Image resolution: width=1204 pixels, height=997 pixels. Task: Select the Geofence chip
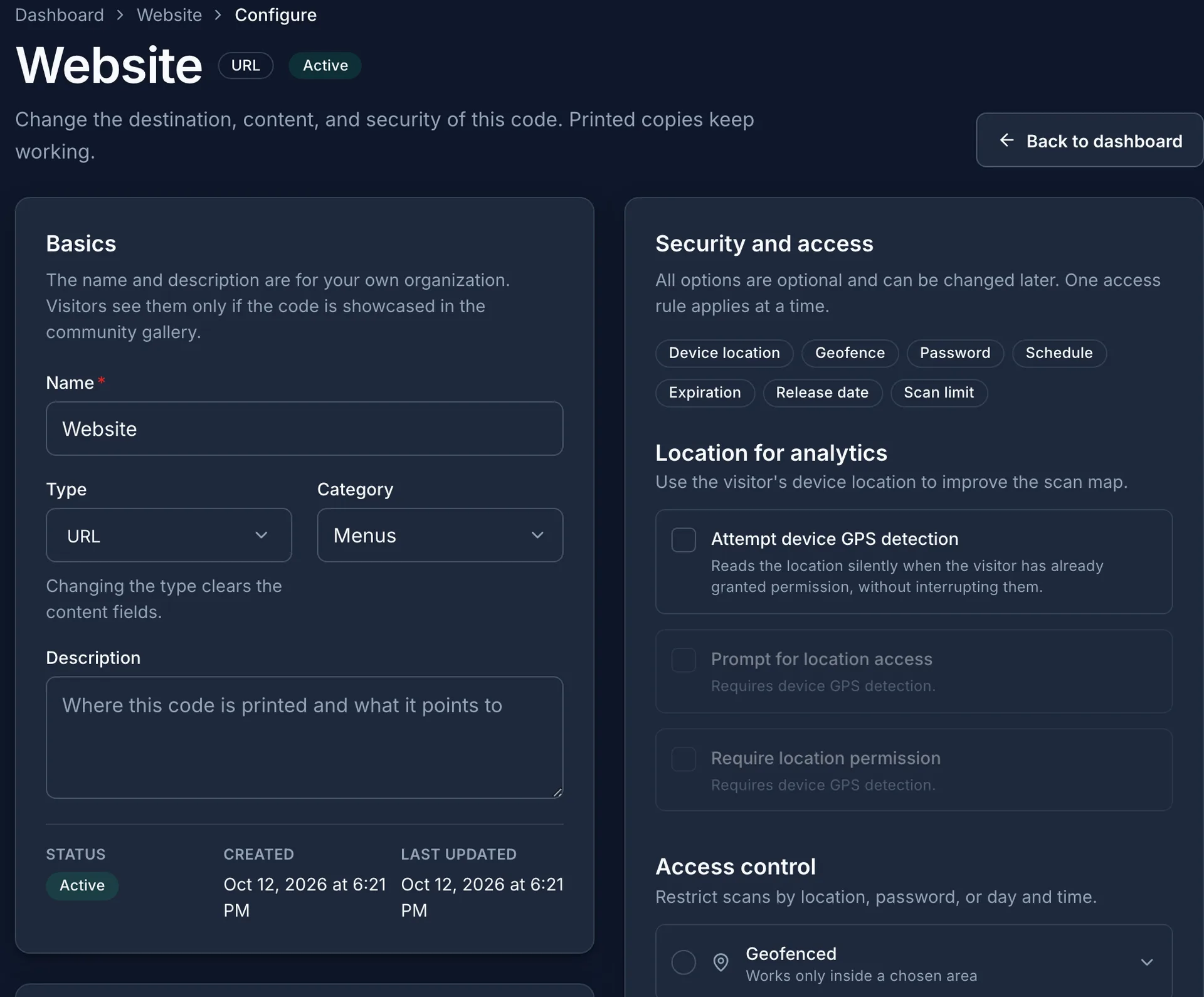coord(850,353)
